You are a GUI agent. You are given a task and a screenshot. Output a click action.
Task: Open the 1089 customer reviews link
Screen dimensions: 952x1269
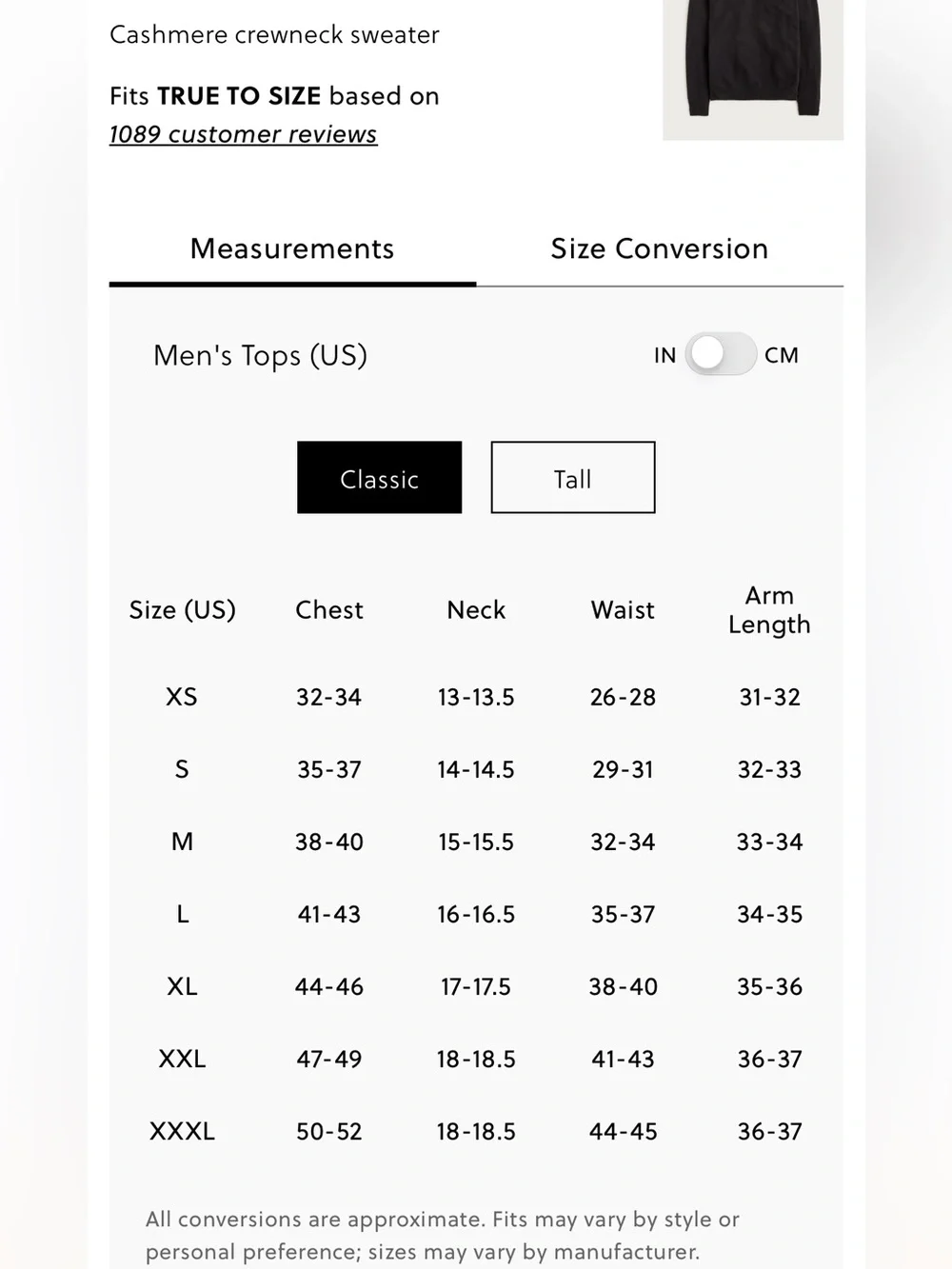243,134
